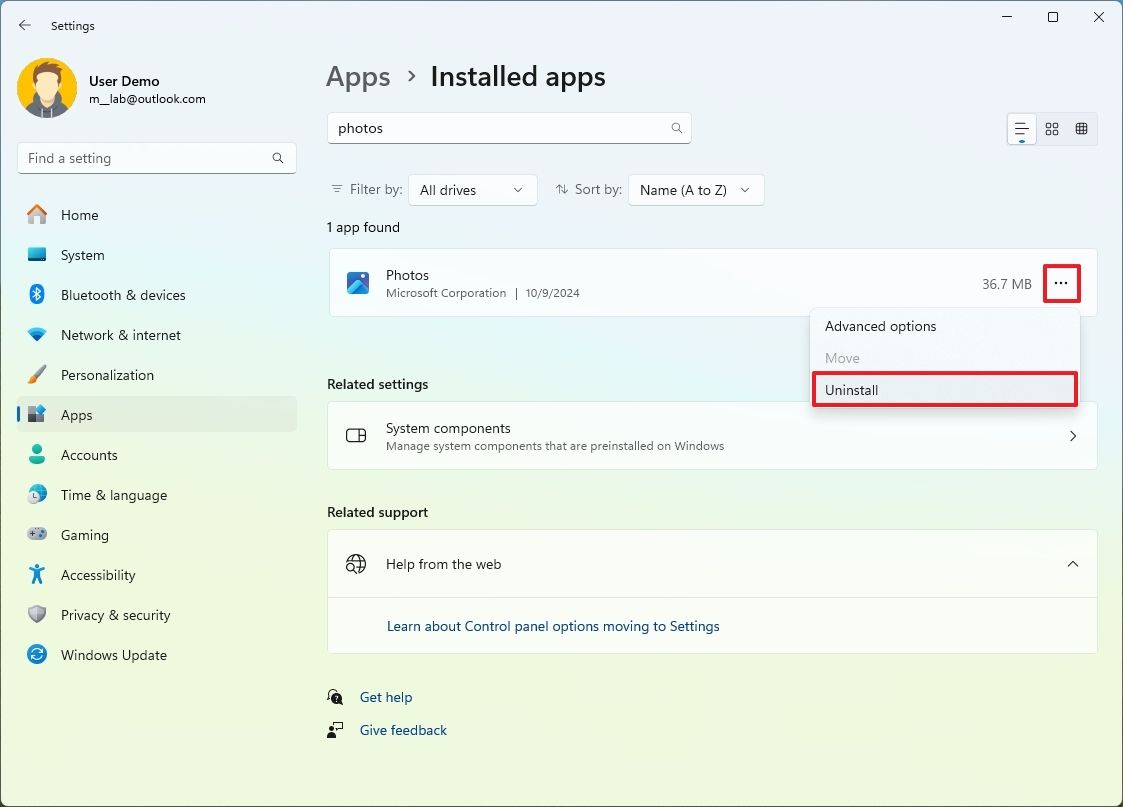The image size is (1123, 807).
Task: Select Advanced options from the context menu
Action: 880,326
